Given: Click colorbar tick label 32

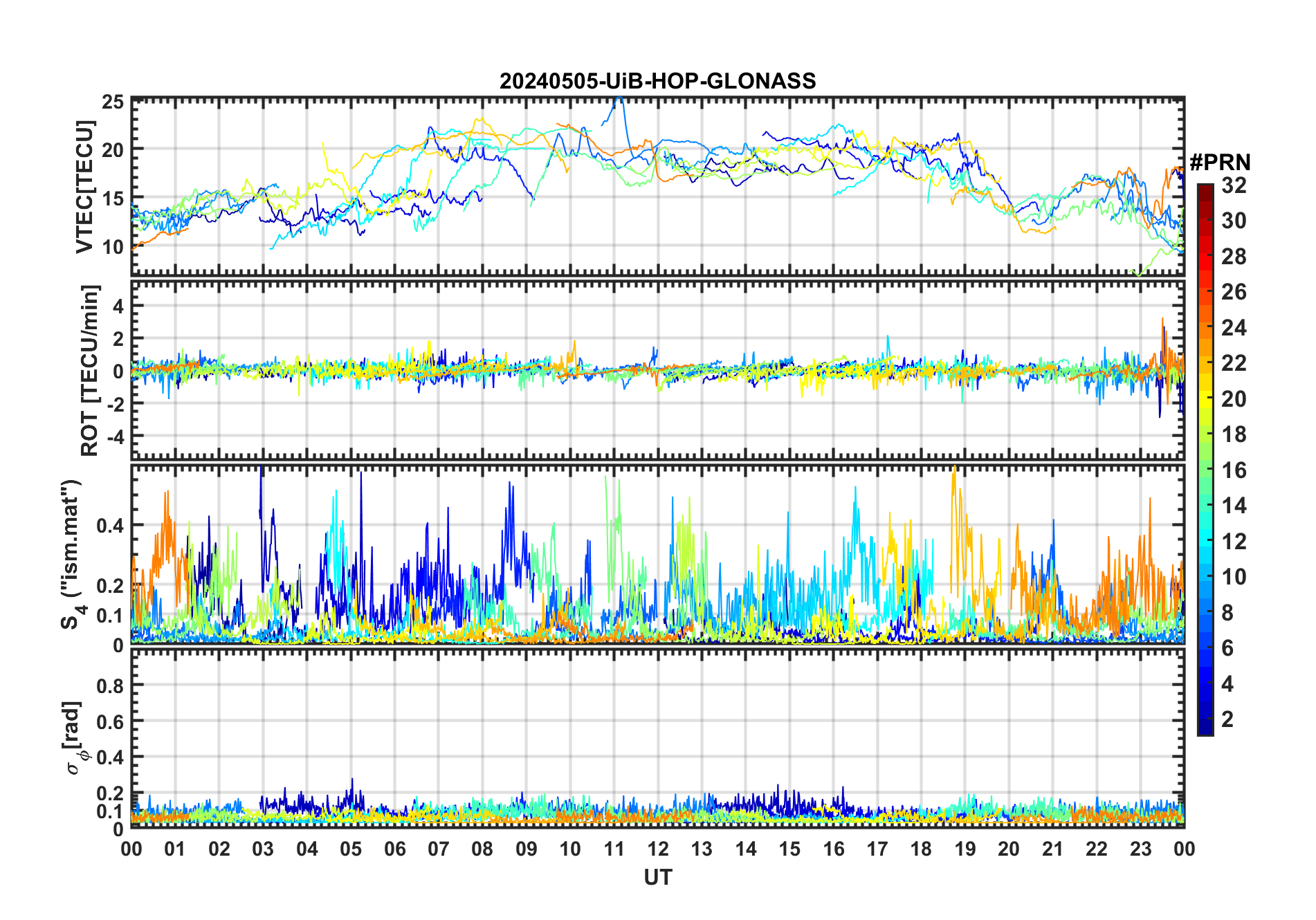Looking at the screenshot, I should pyautogui.click(x=1234, y=185).
